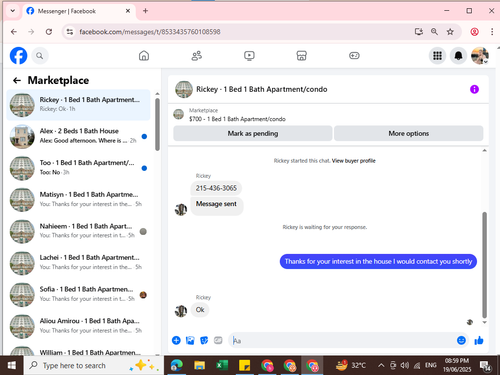Open Excel from taskbar
500x375 pixels.
(x=222, y=365)
